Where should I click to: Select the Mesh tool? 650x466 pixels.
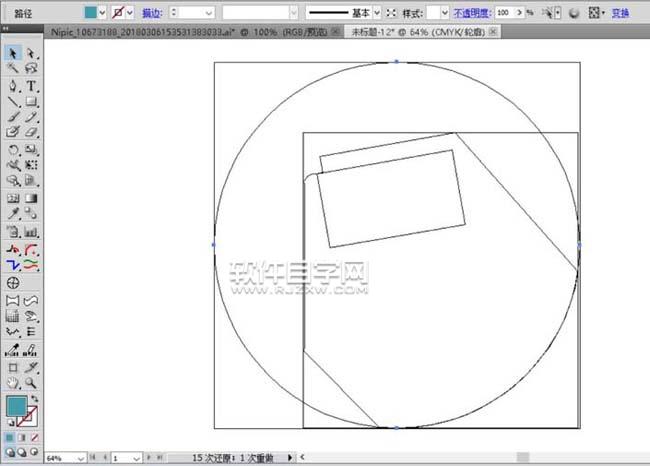point(13,198)
